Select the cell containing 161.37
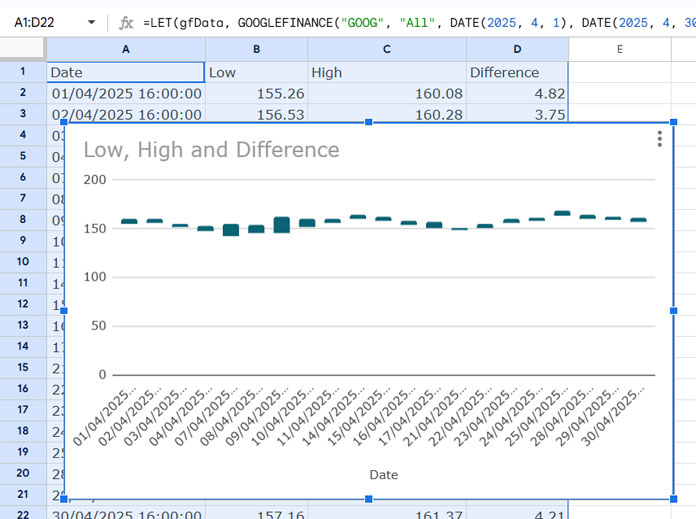Screen dimensions: 696x519 pos(387,514)
